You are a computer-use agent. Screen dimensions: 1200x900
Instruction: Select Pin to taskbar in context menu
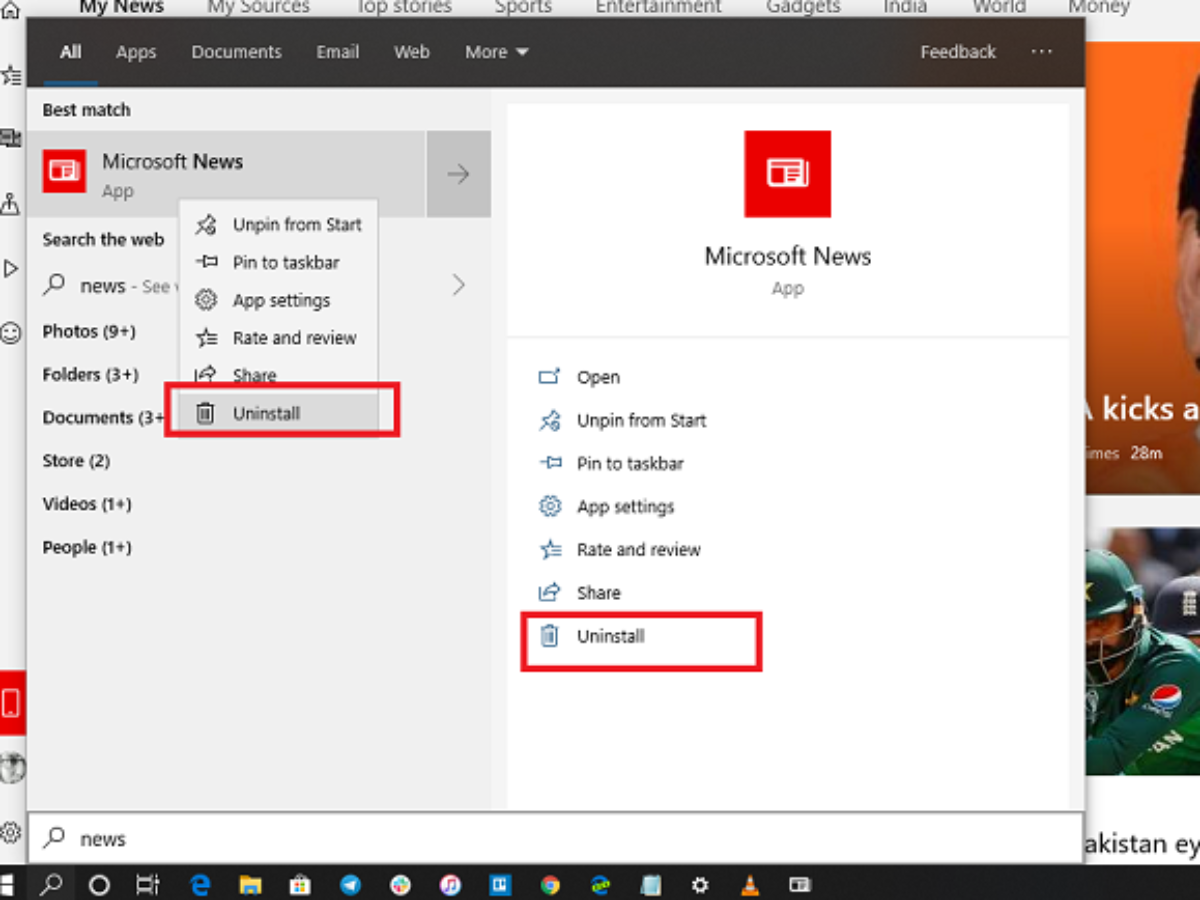pos(285,262)
